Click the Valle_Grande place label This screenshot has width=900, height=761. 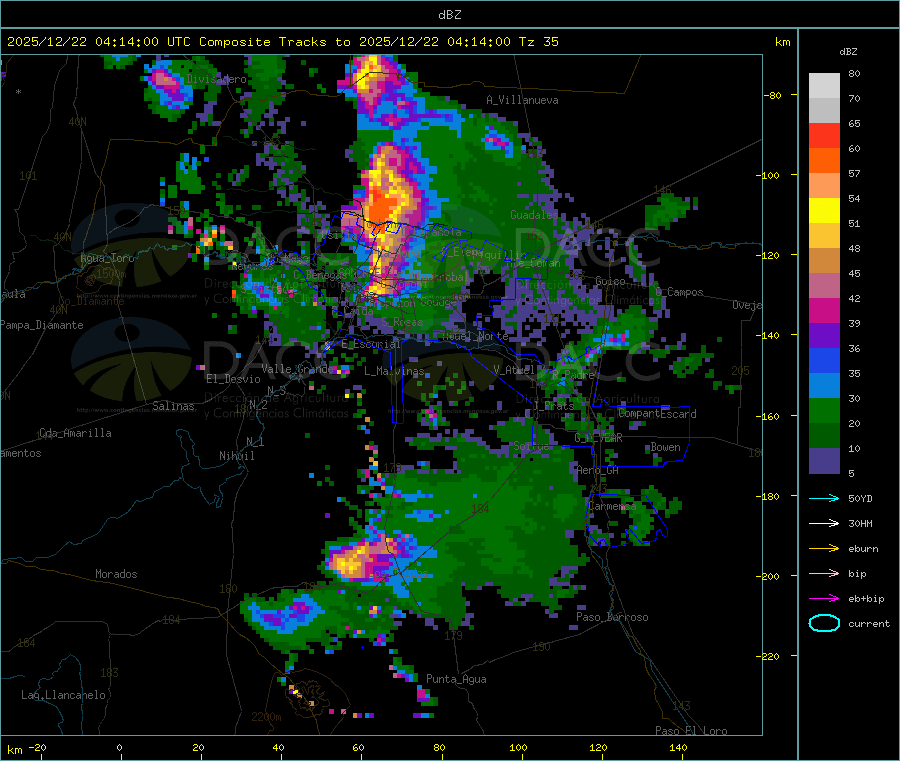298,368
